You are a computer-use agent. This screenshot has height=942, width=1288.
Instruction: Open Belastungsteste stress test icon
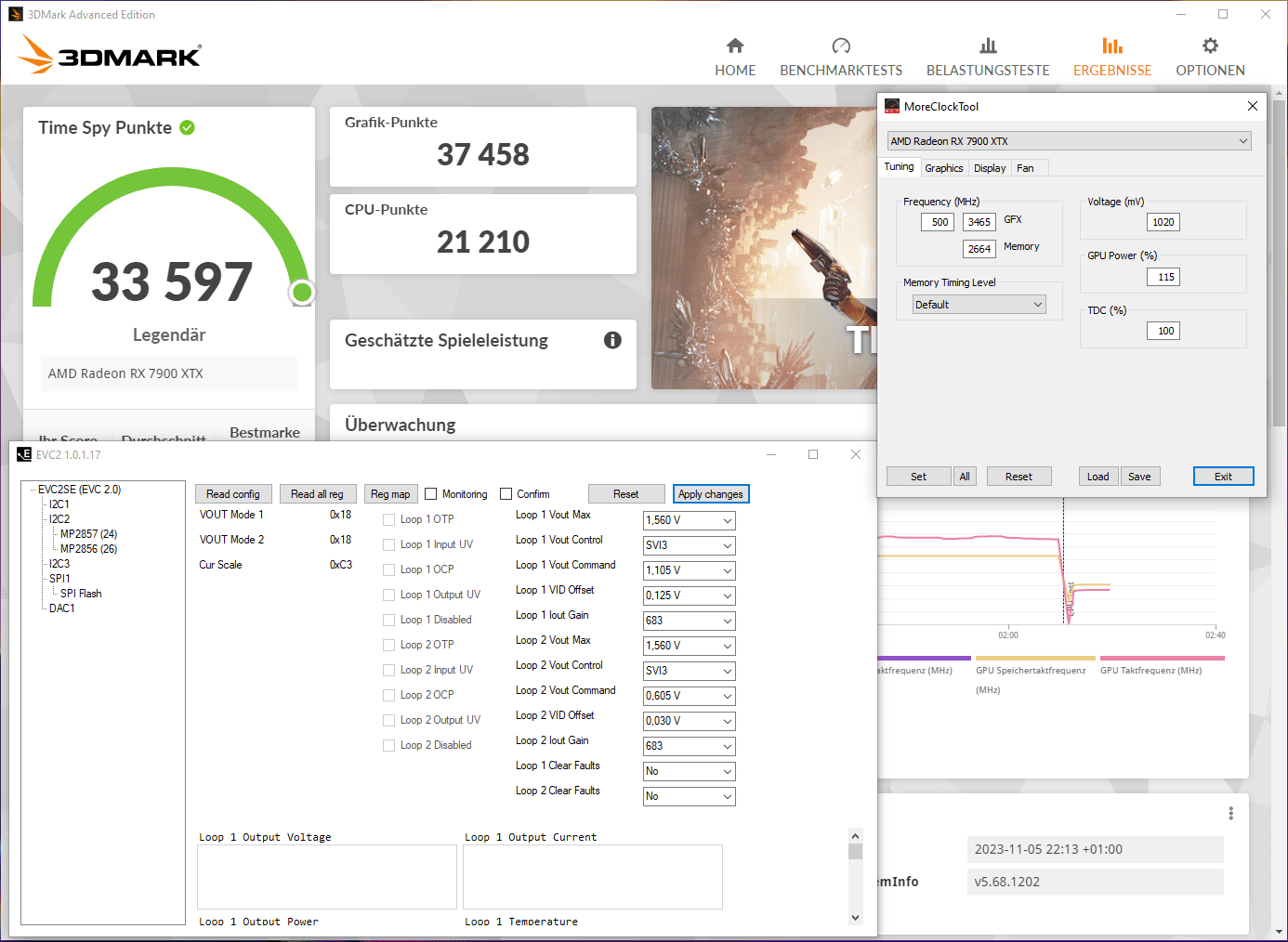pyautogui.click(x=988, y=46)
